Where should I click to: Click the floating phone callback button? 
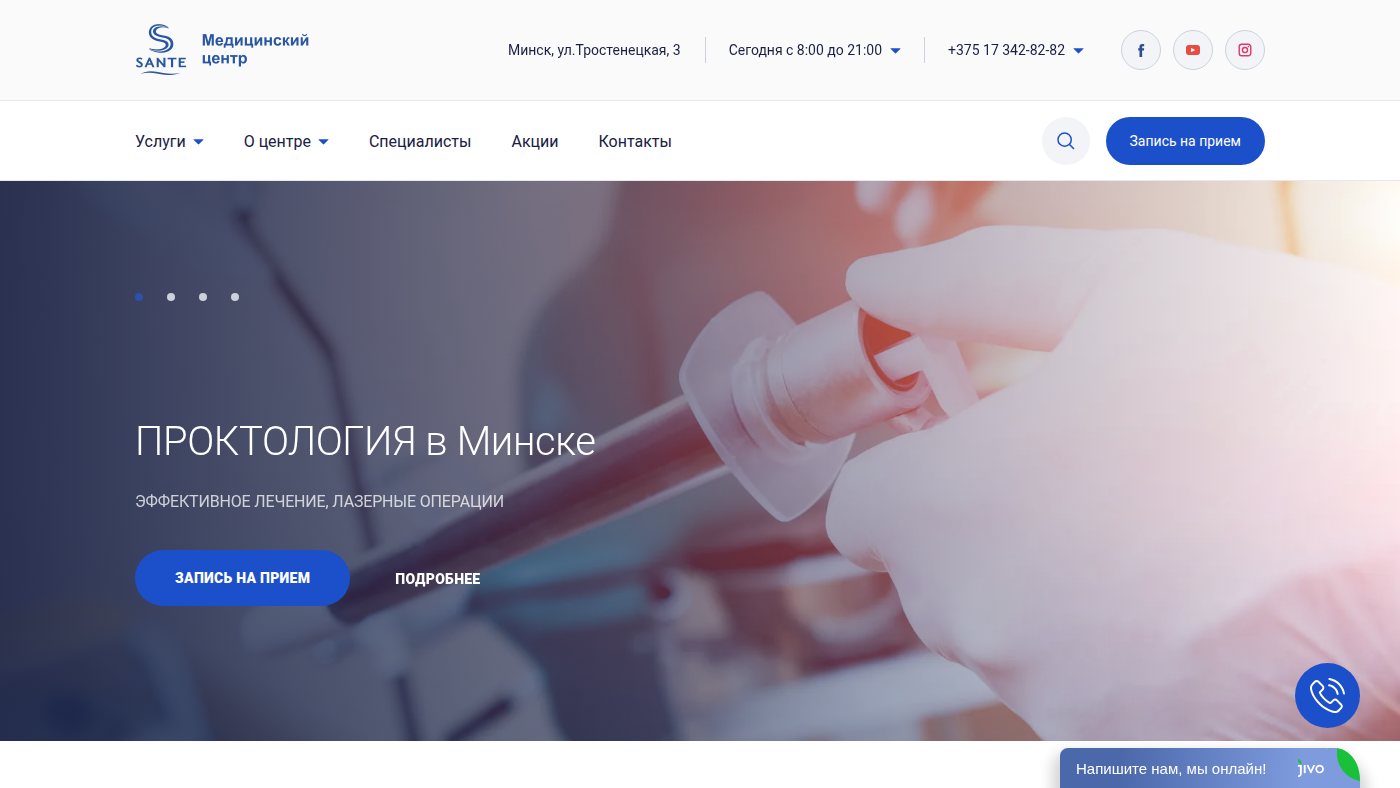click(x=1327, y=695)
